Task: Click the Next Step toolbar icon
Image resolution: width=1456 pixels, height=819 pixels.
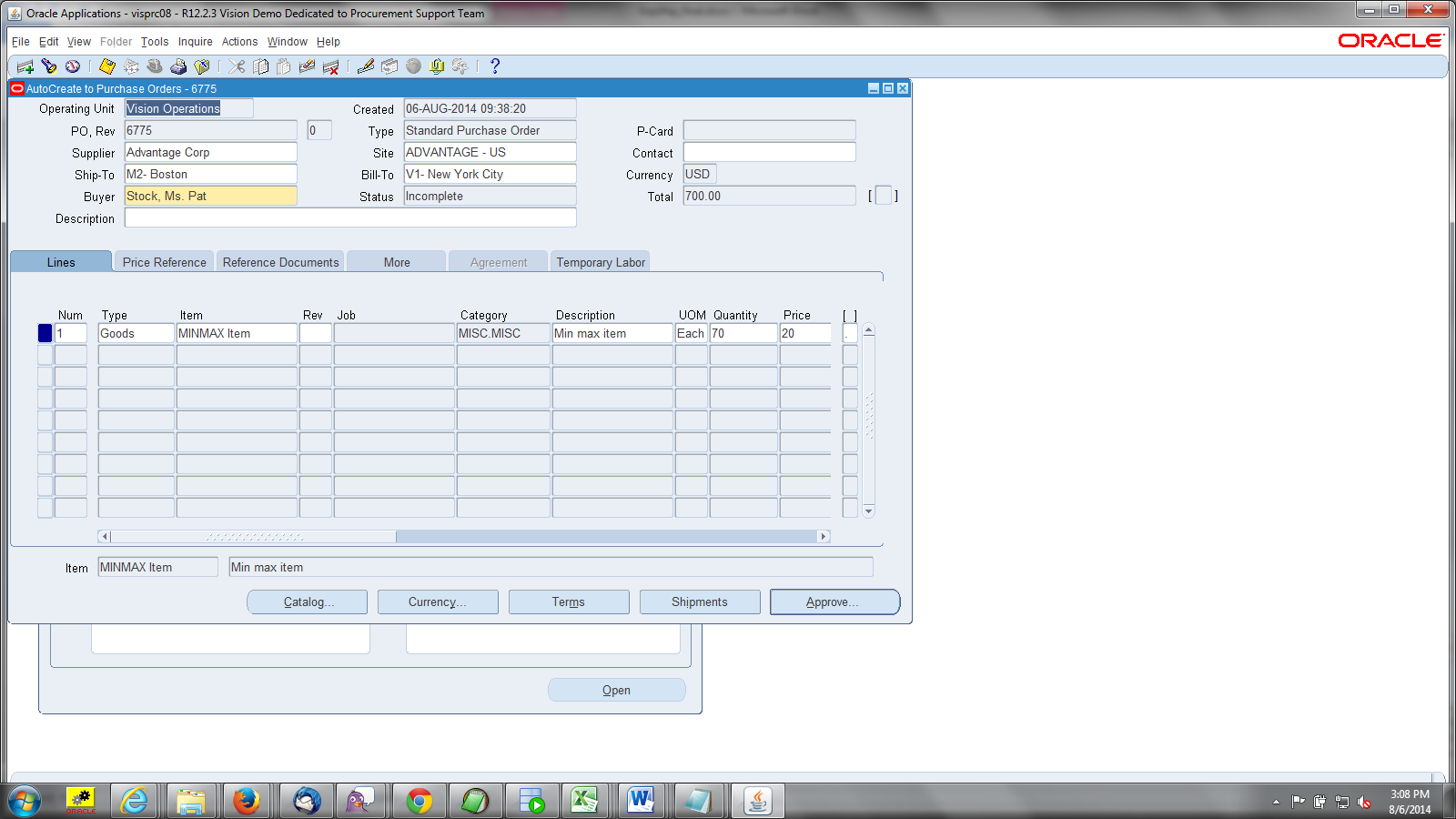Action: coord(131,66)
